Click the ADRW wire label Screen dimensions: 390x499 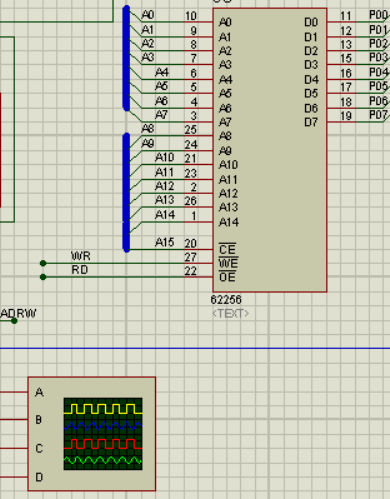pyautogui.click(x=18, y=313)
